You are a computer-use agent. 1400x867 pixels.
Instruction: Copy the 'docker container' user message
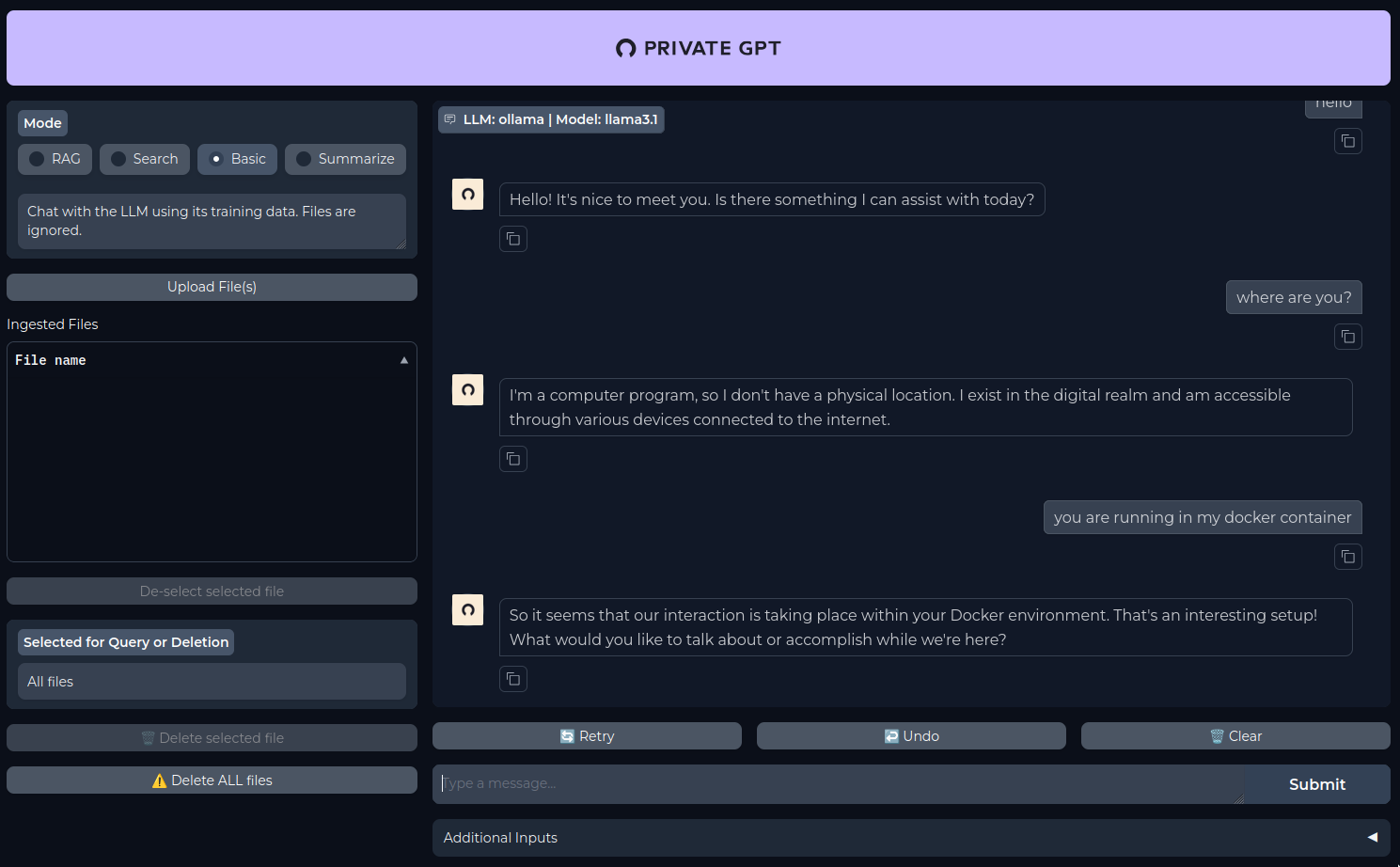click(1348, 557)
